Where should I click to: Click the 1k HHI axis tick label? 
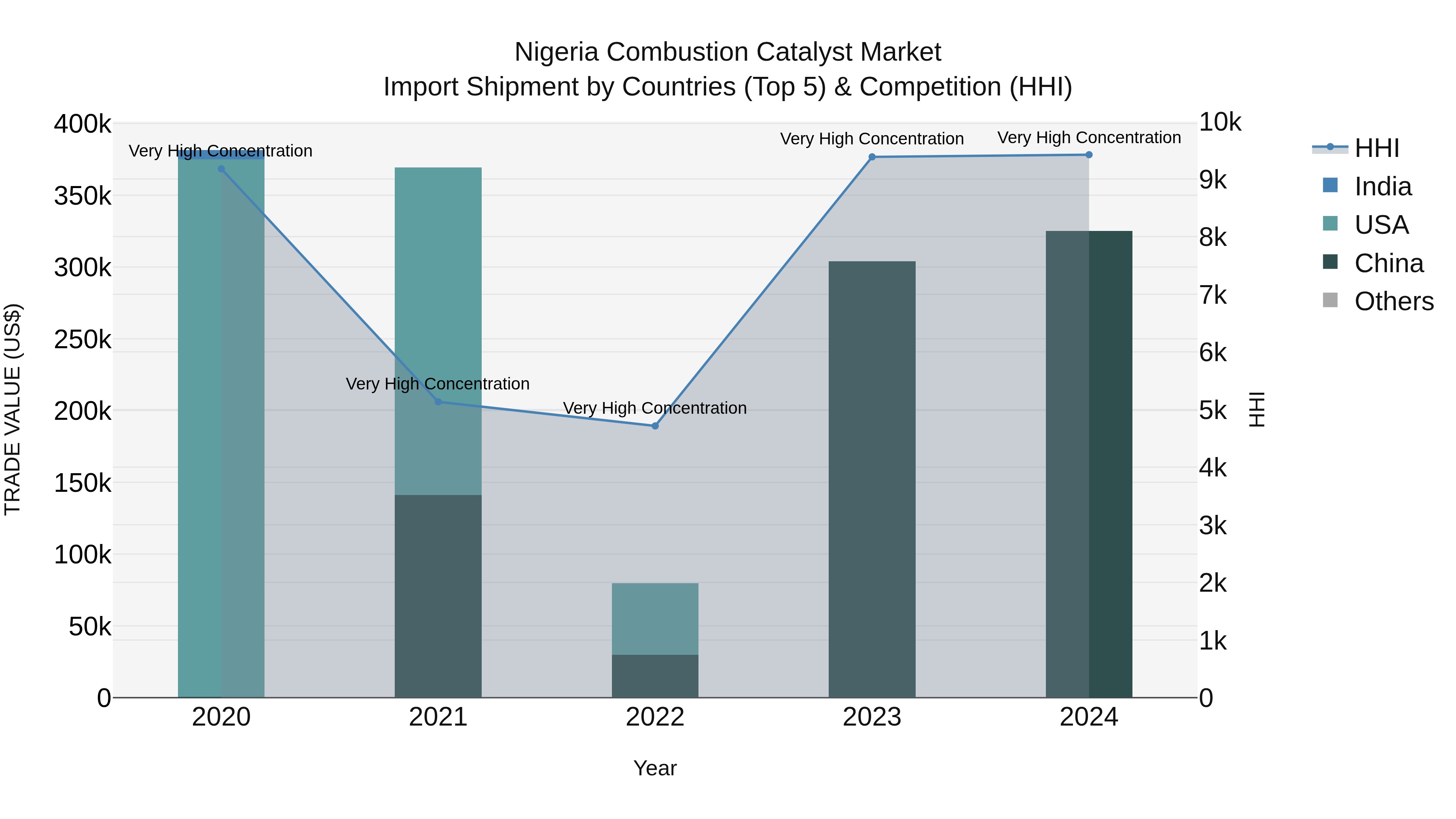tap(1213, 641)
